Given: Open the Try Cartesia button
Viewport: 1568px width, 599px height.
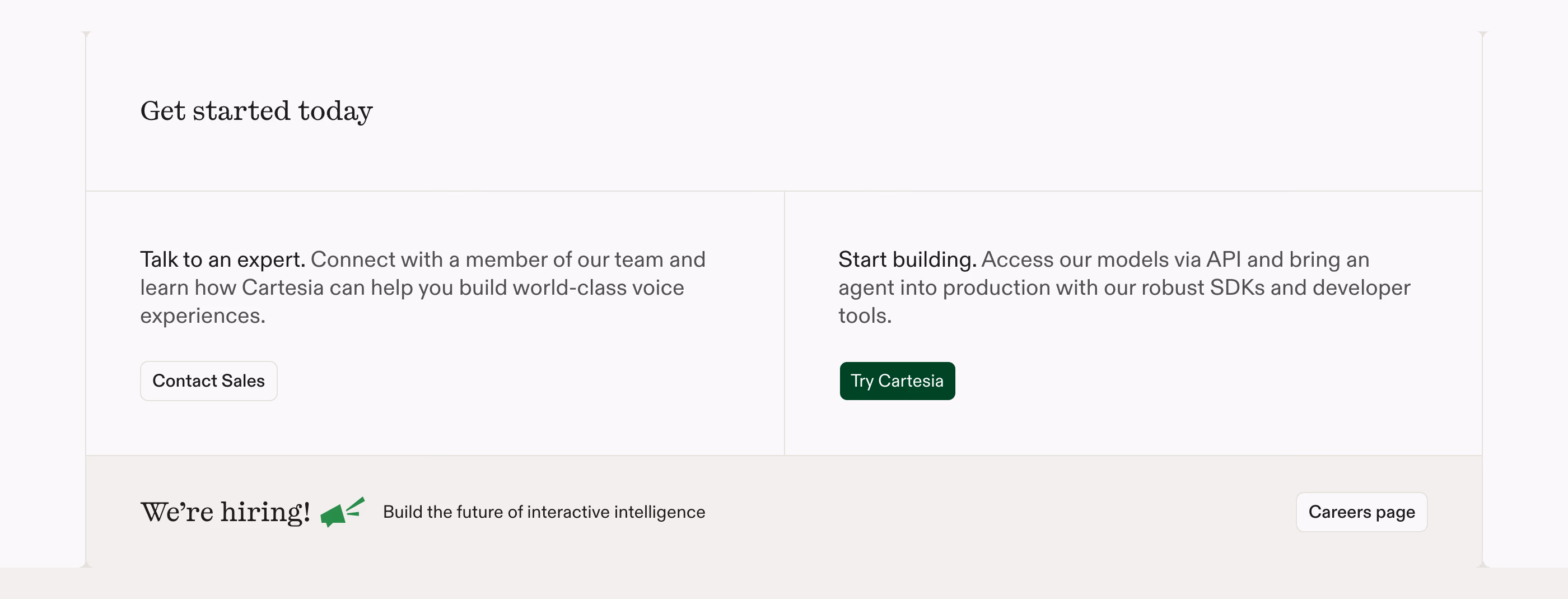Looking at the screenshot, I should (x=897, y=381).
